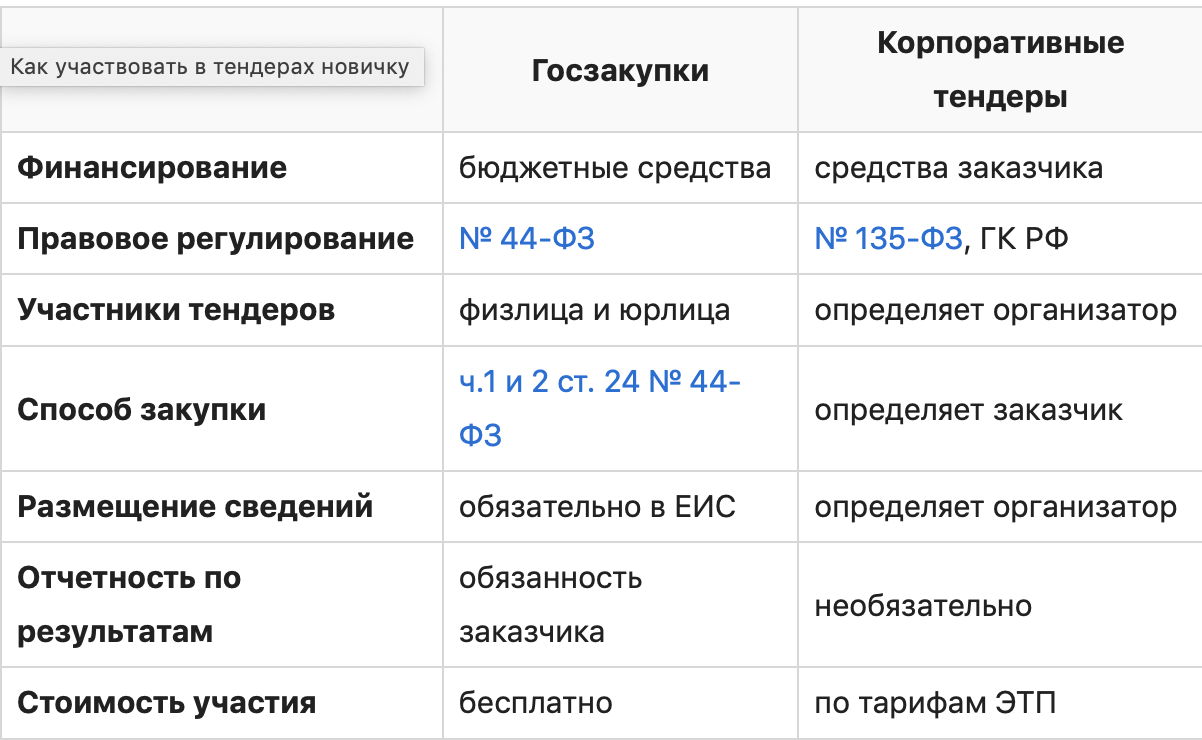Select the по тарифам ЭТП cell
The width and height of the screenshot is (1202, 740).
[x=935, y=703]
